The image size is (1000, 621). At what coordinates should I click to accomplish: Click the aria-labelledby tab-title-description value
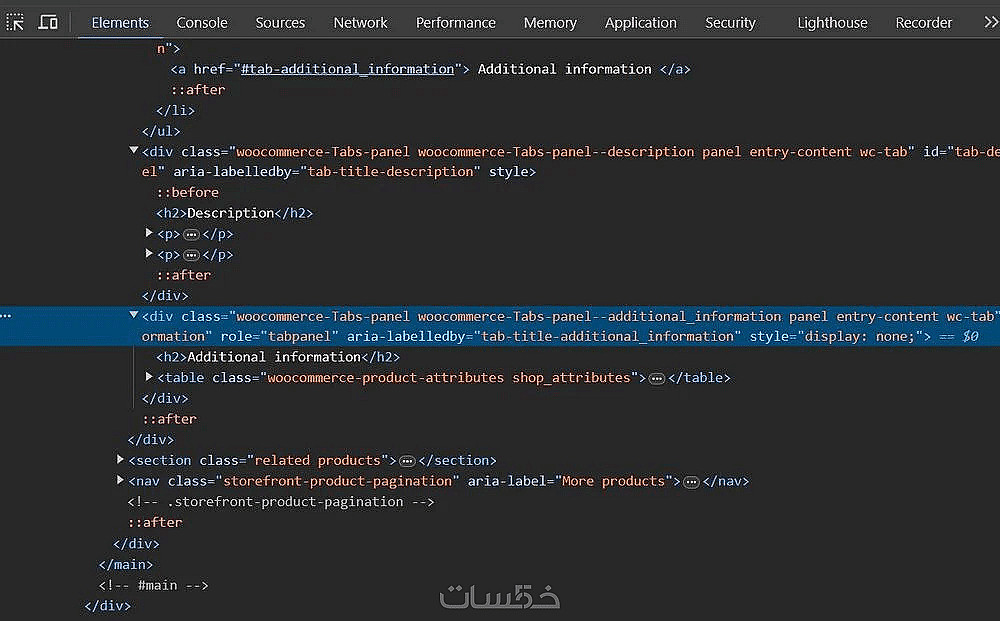[392, 172]
